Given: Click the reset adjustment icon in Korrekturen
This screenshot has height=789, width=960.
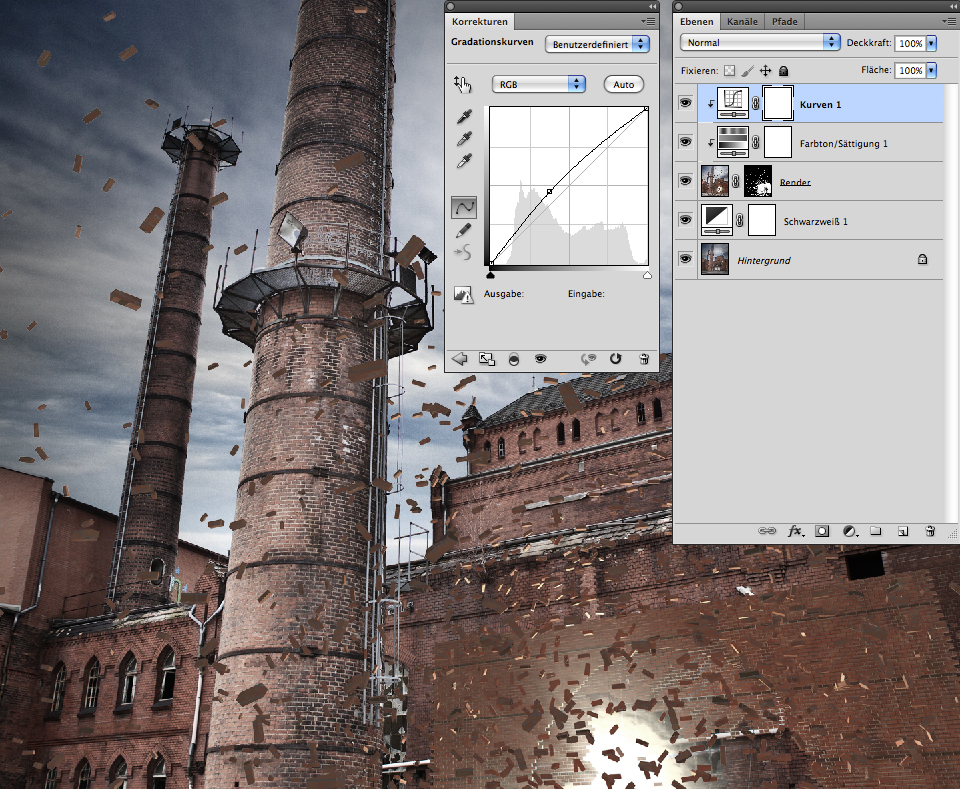Looking at the screenshot, I should click(616, 358).
